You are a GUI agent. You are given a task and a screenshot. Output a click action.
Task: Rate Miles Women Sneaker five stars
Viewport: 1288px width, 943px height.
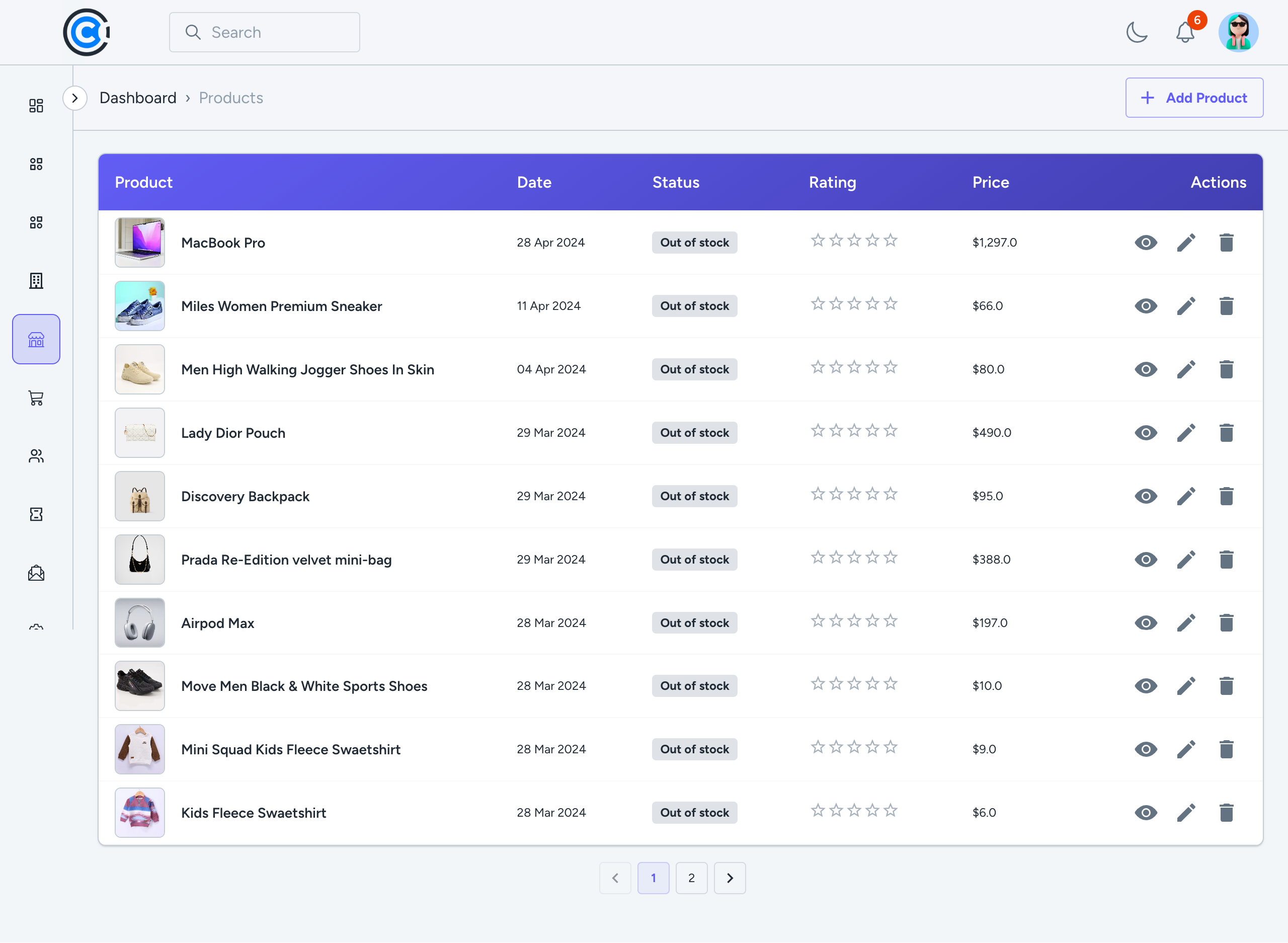click(890, 304)
